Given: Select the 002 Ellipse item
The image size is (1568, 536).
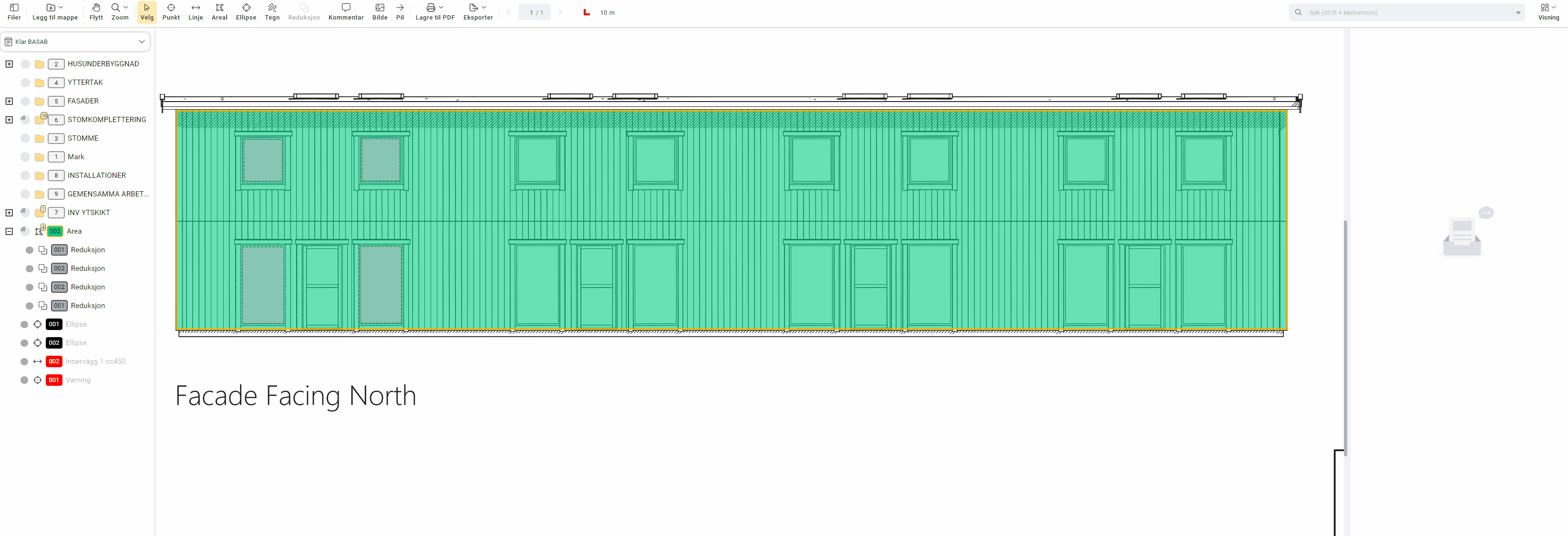Looking at the screenshot, I should [77, 343].
